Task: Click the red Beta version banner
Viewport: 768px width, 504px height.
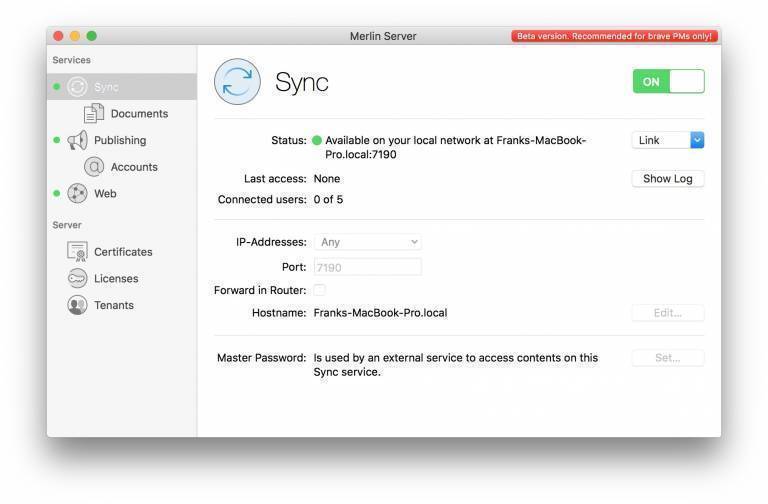Action: coord(614,36)
